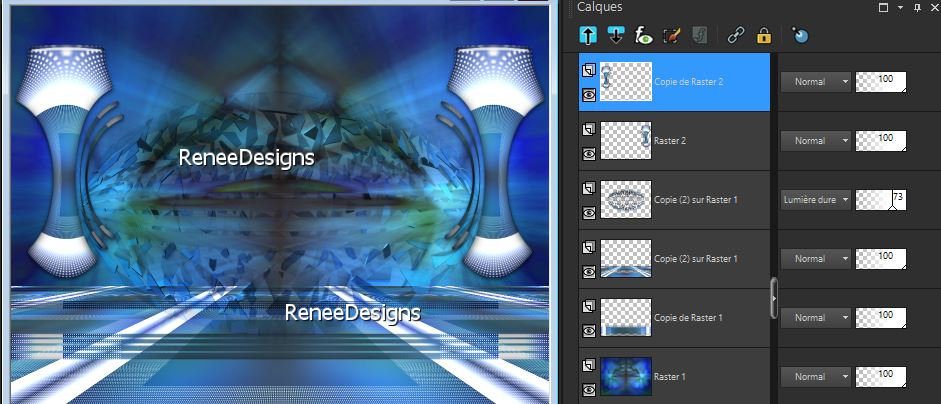This screenshot has height=404, width=941.
Task: Click the edit selection brush icon
Action: pyautogui.click(x=672, y=36)
